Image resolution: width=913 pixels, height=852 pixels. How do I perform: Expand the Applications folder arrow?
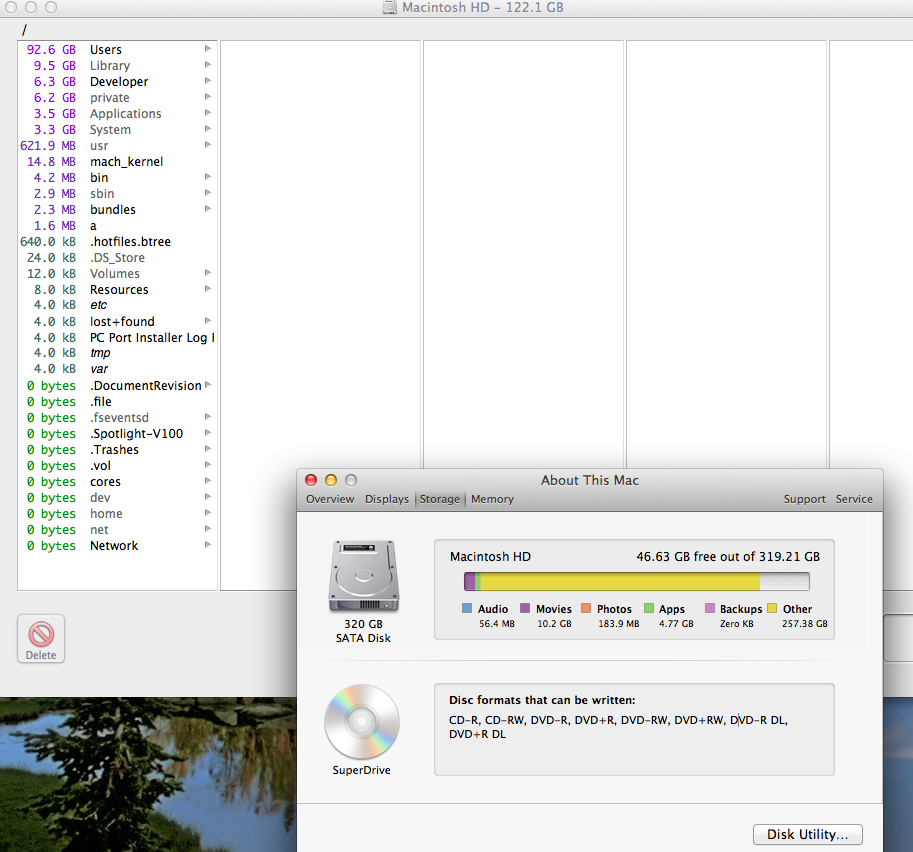(x=208, y=113)
